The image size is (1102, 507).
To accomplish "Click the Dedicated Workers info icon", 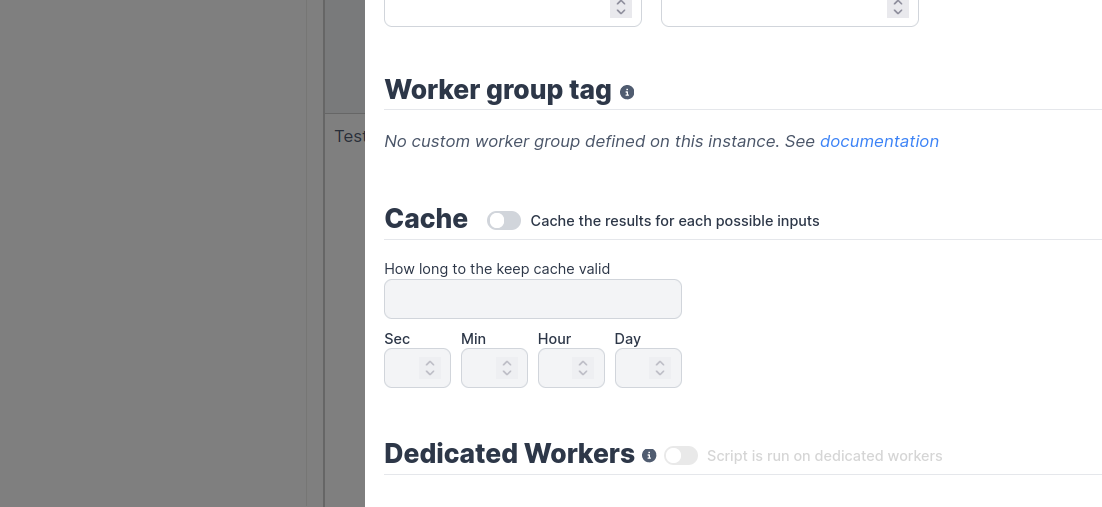I will (x=649, y=456).
